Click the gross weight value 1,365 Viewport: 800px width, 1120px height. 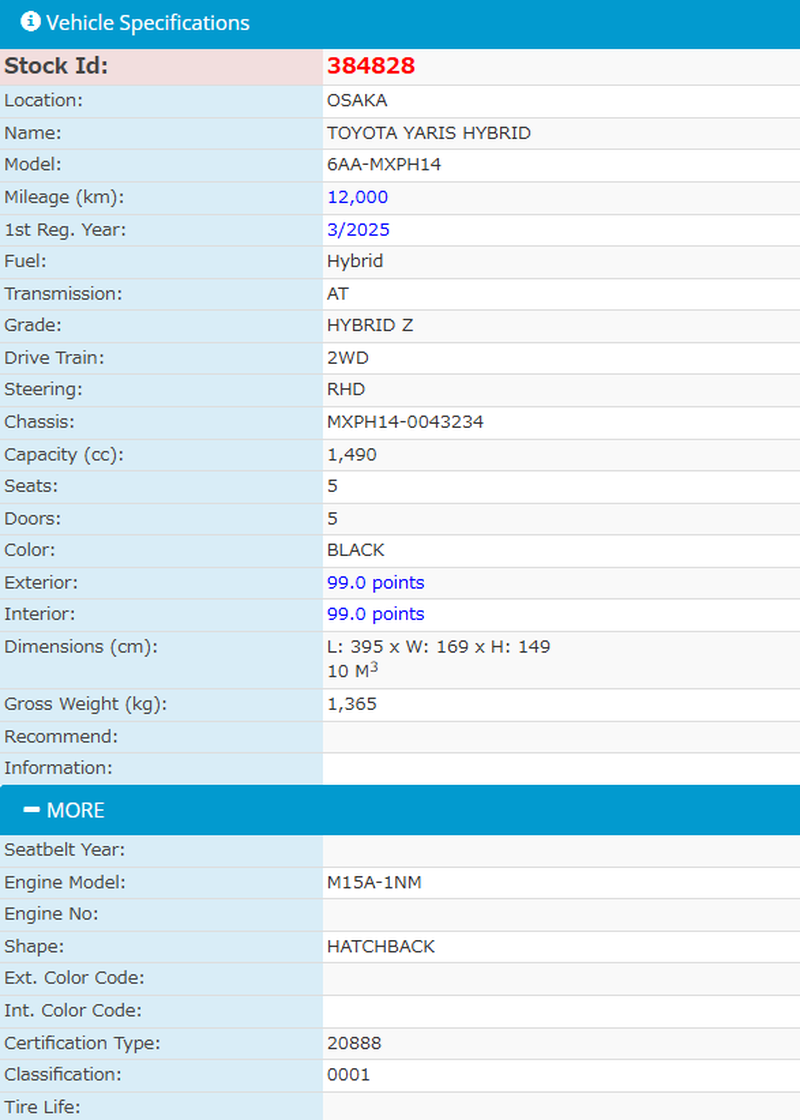(x=351, y=704)
